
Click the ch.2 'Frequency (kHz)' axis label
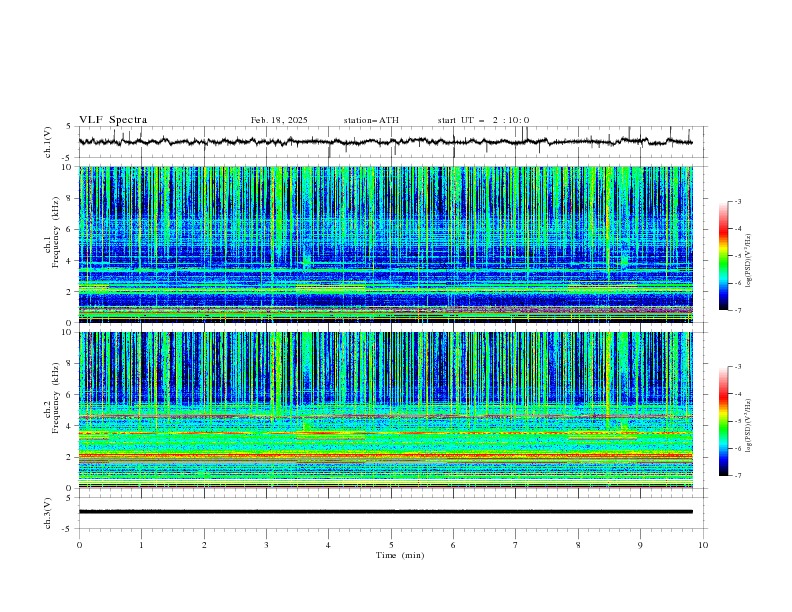pyautogui.click(x=56, y=398)
